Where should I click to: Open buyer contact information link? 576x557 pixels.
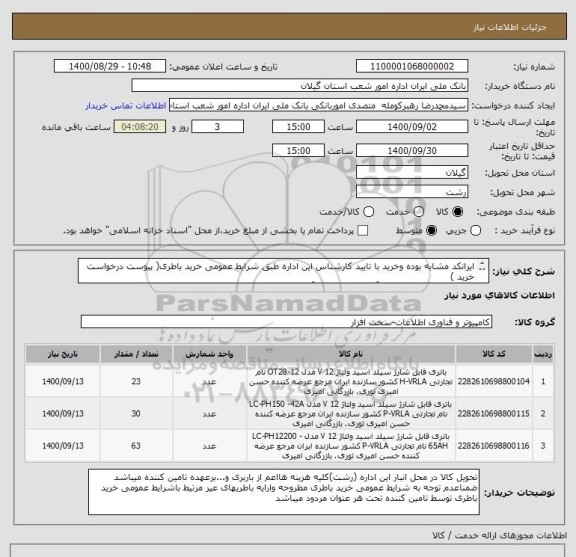[126, 106]
